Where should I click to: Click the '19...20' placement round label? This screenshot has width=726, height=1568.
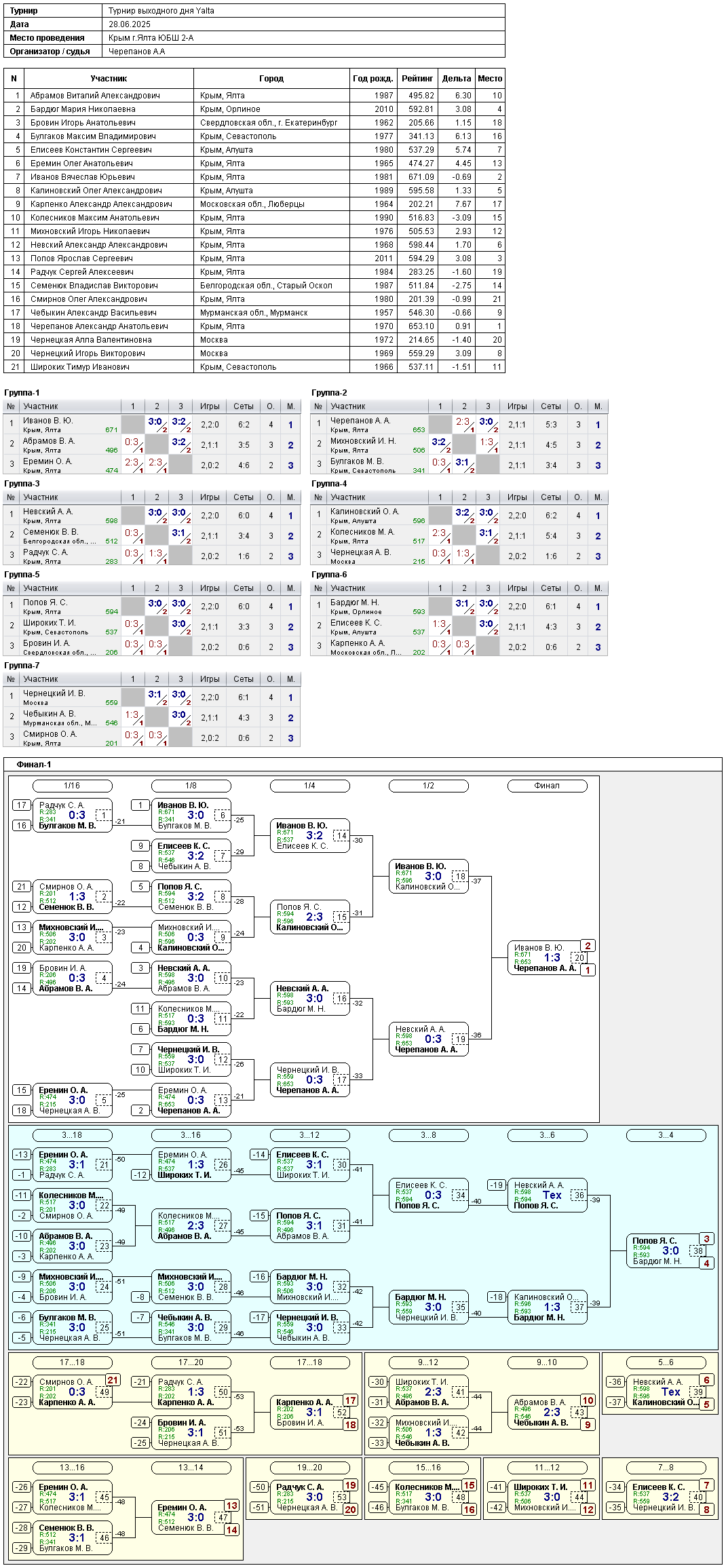tap(309, 1468)
